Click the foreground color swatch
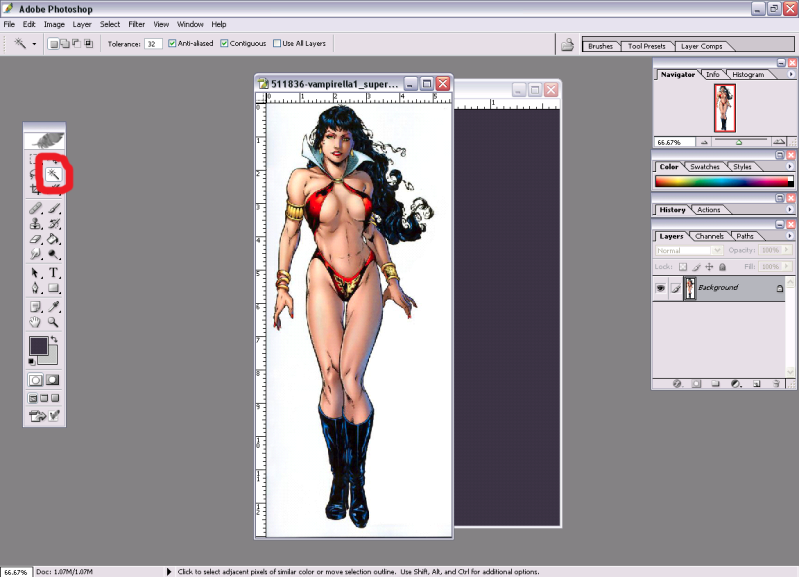 pos(38,346)
